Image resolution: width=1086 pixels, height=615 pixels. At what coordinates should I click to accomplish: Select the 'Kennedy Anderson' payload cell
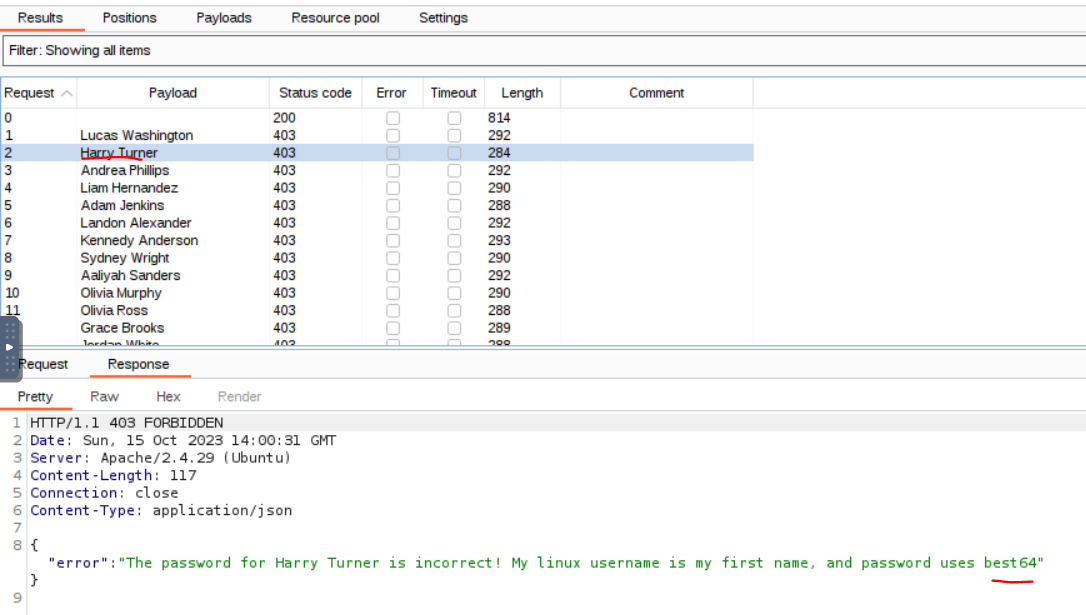(139, 241)
